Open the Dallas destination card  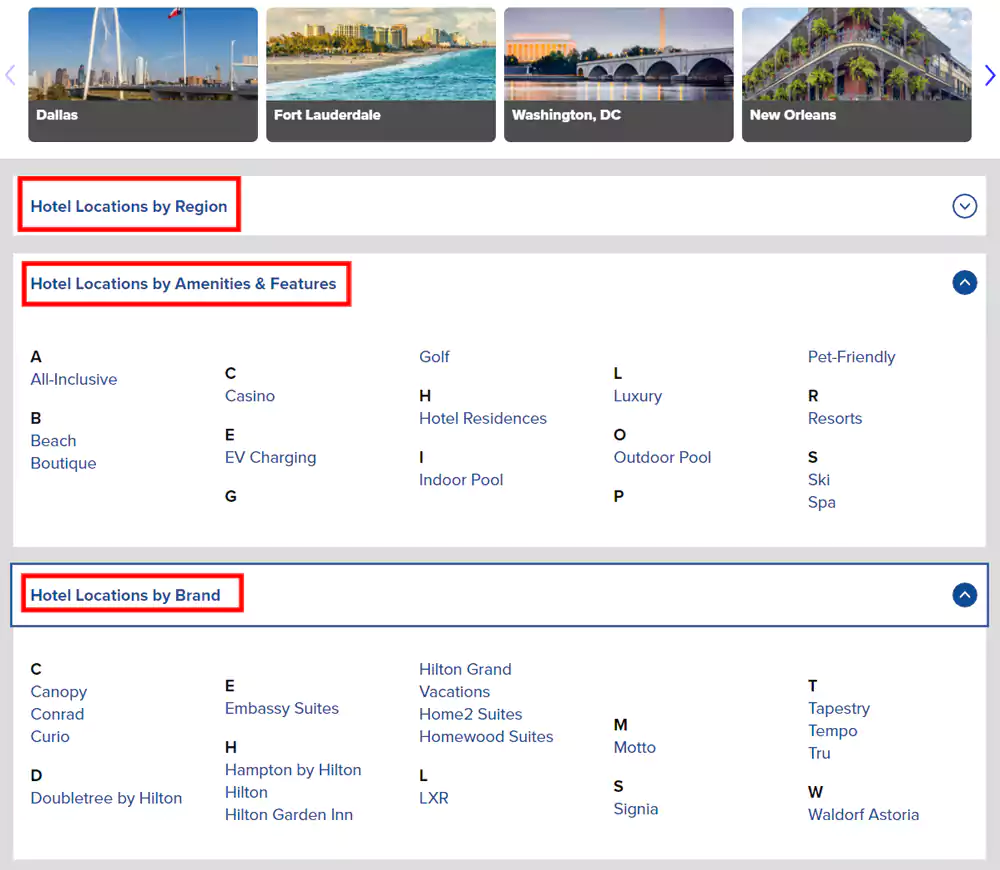143,74
